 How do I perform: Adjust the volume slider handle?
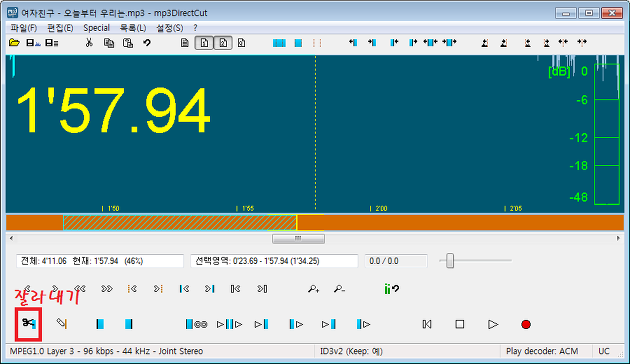[x=450, y=260]
